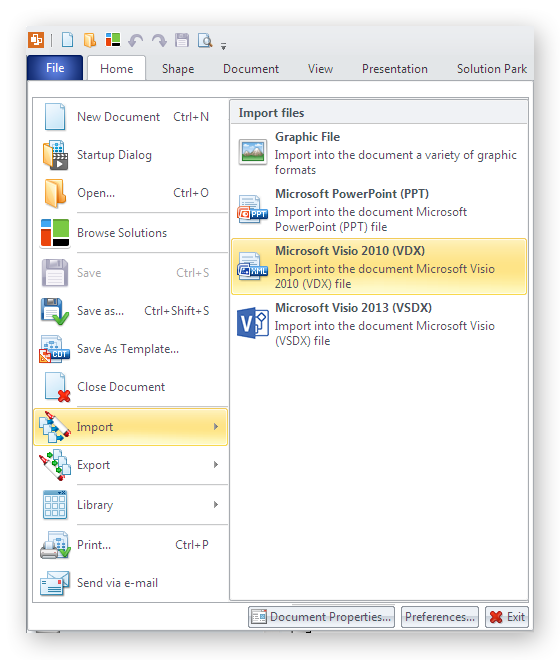This screenshot has height=660, width=560.
Task: Open the Preferences... button
Action: [440, 617]
